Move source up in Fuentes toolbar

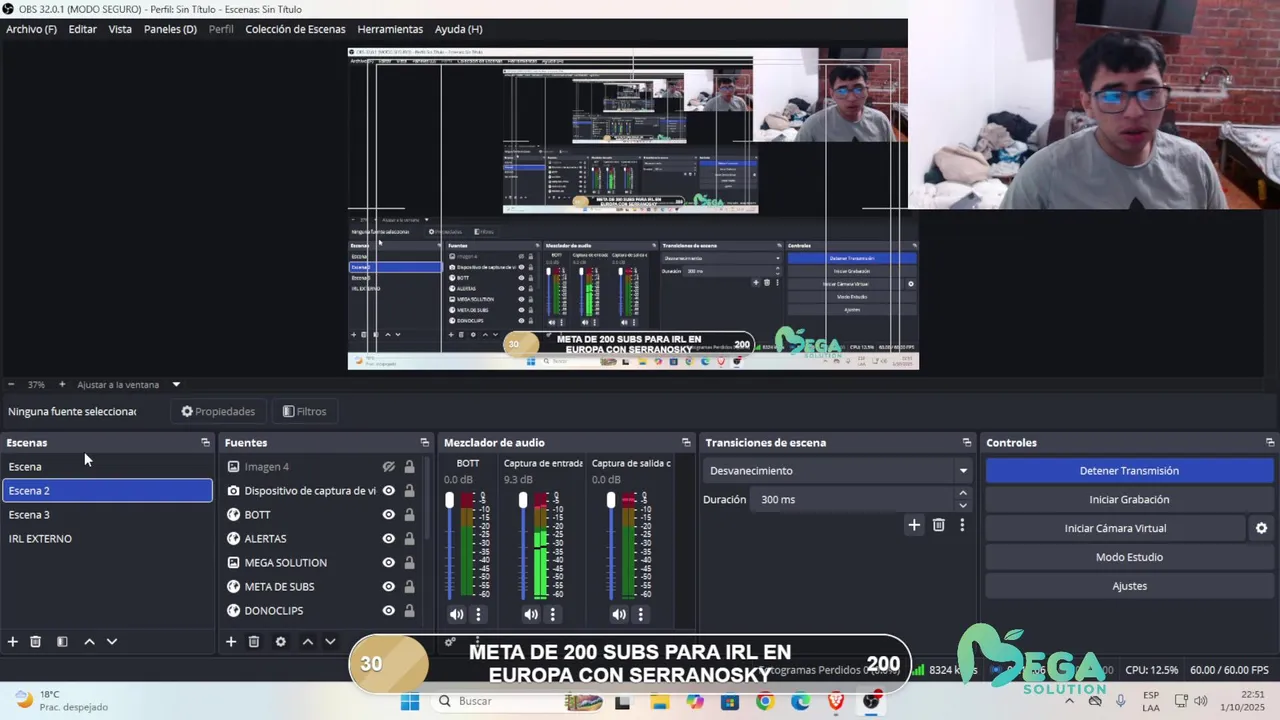tap(308, 642)
